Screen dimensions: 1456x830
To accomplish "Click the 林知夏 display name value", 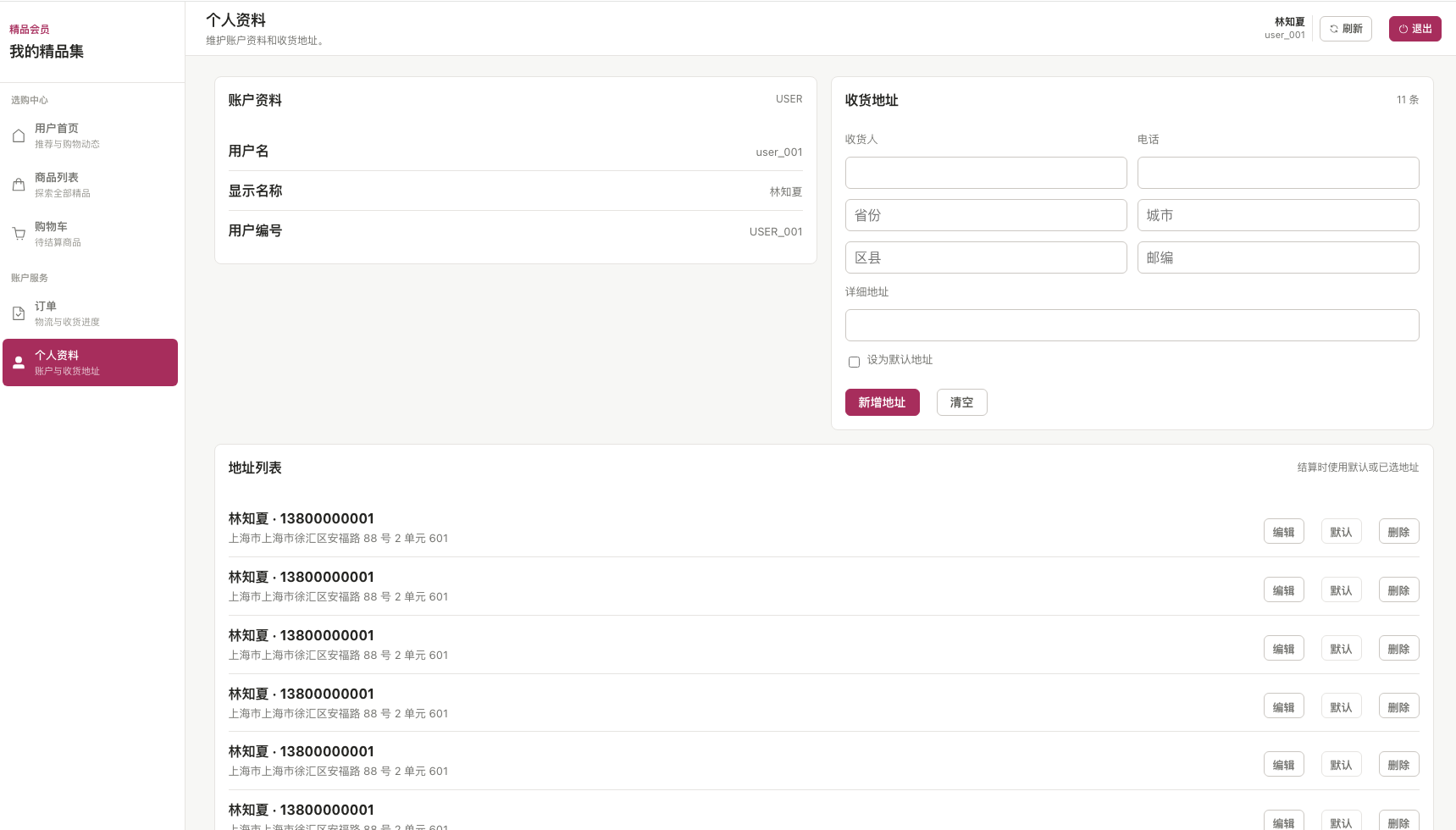I will pyautogui.click(x=786, y=192).
